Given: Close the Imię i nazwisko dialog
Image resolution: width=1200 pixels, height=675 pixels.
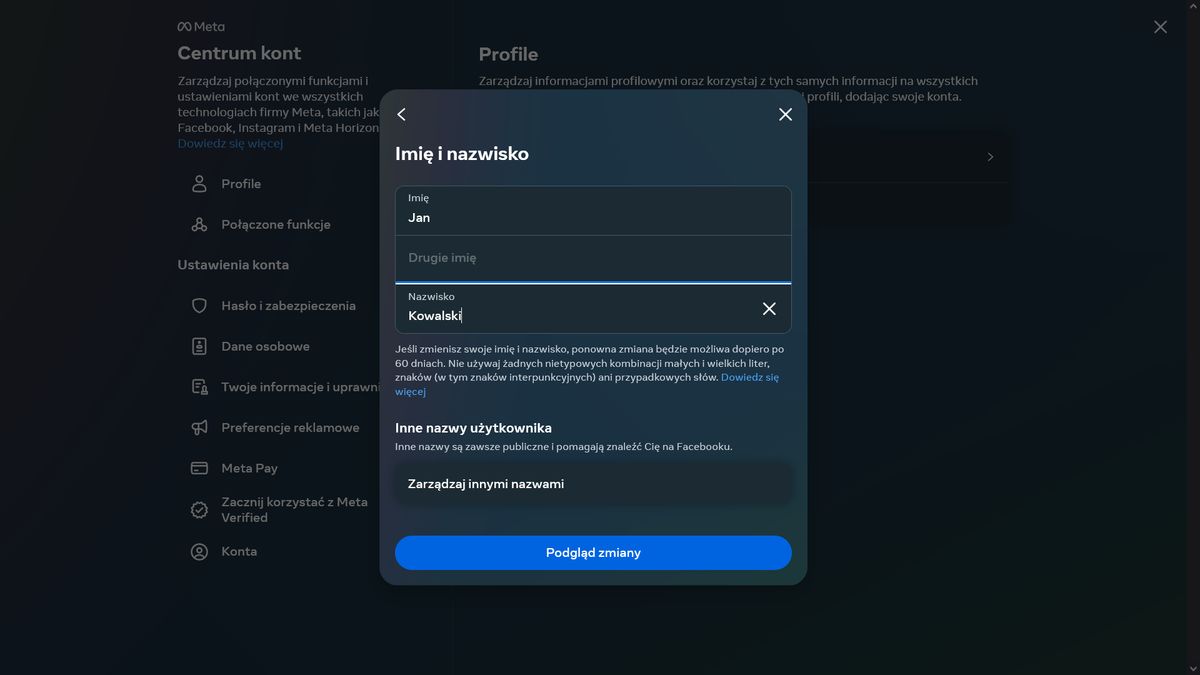Looking at the screenshot, I should pos(785,114).
